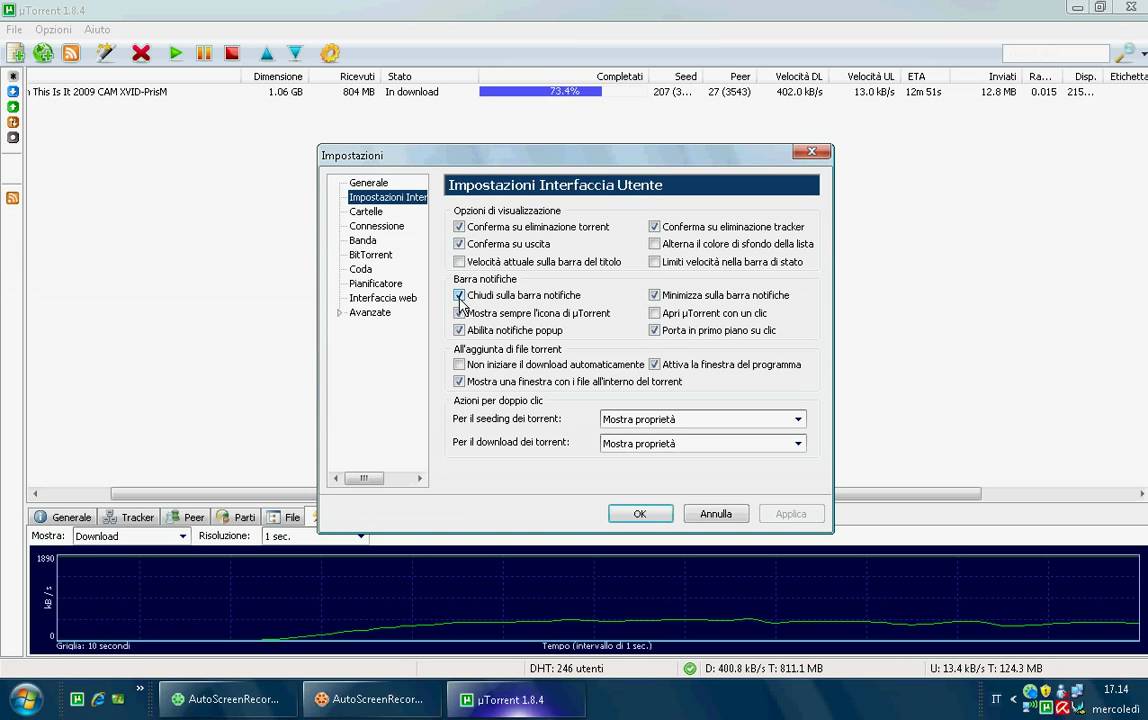Toggle Minimizza sulla barra notifiche checkbox

(655, 295)
